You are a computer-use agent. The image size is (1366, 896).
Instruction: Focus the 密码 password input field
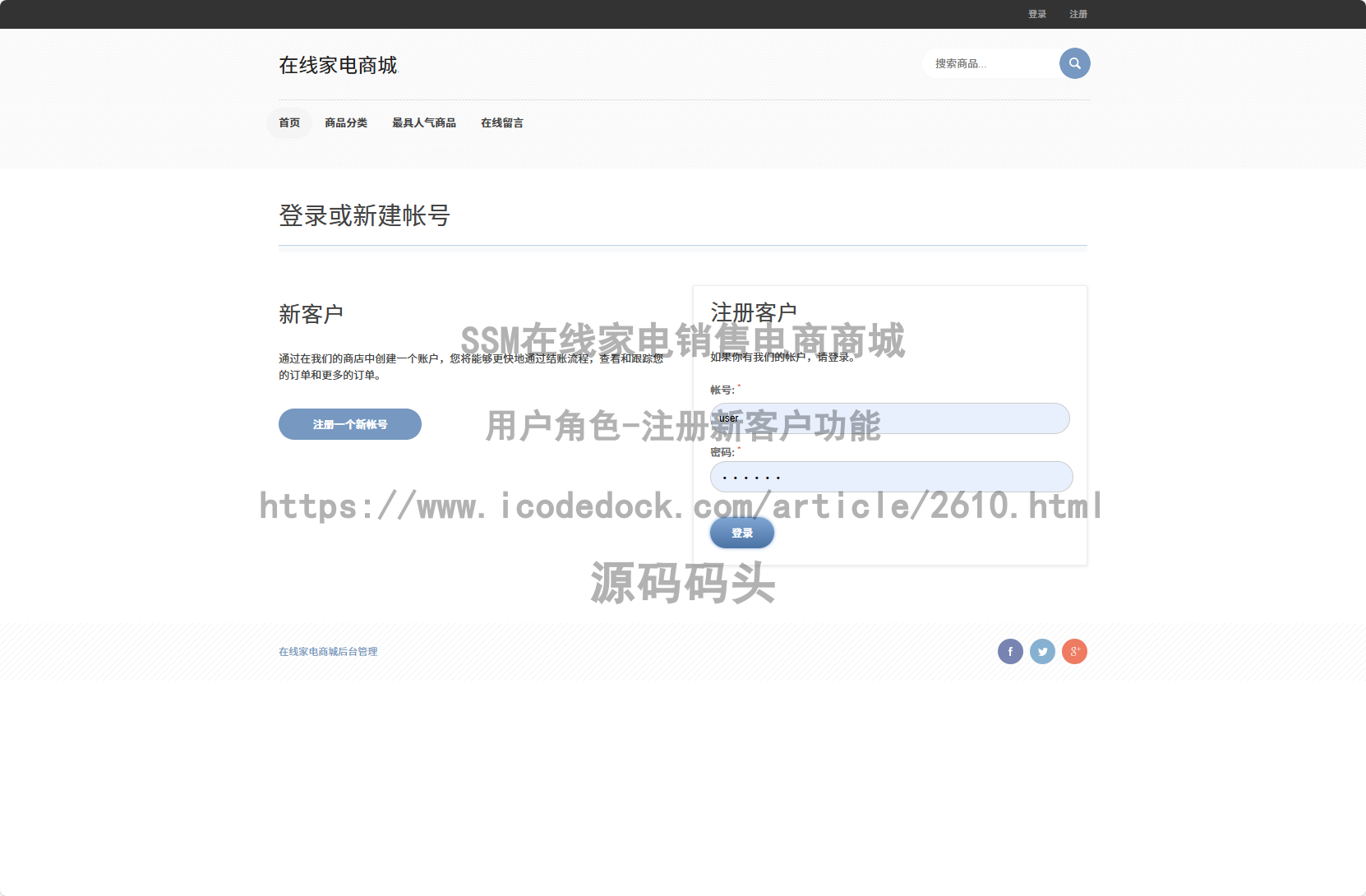coord(890,477)
